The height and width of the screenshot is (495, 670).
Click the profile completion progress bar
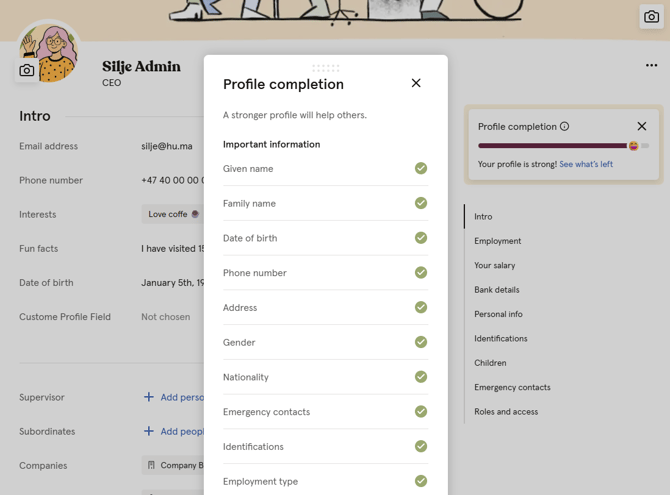click(553, 146)
